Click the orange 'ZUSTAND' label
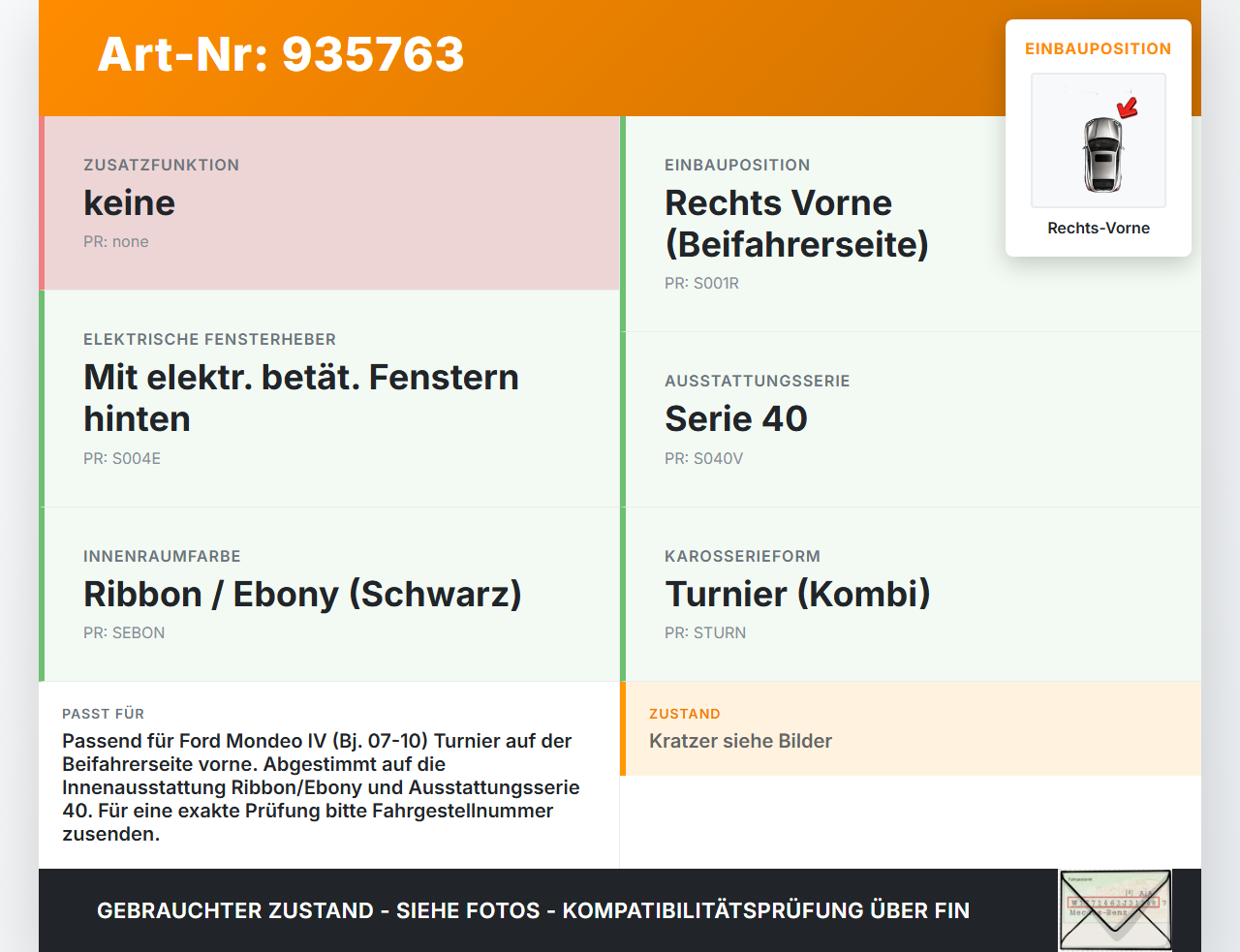 pyautogui.click(x=685, y=715)
